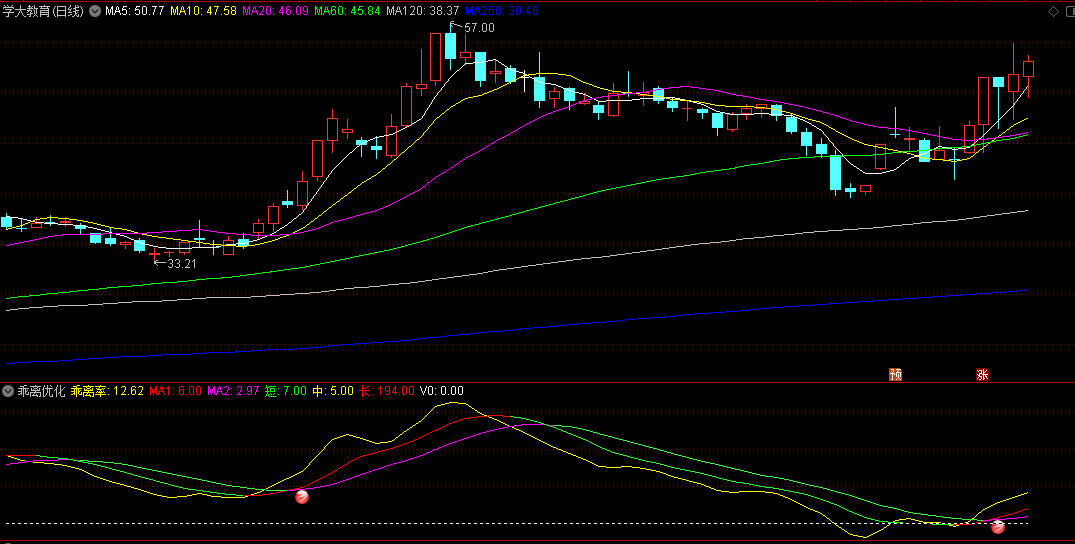Click the 33.21 low price arrow label

pyautogui.click(x=173, y=263)
